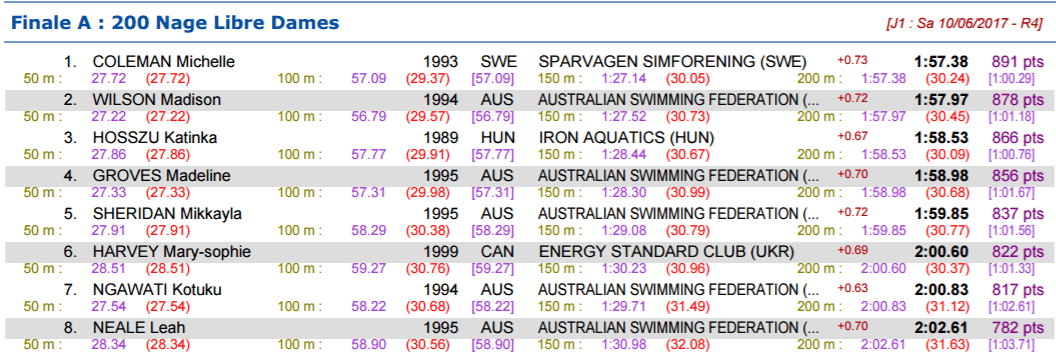The image size is (1056, 362).
Task: Click the session tag J1 : Sa 10/06/2017 - R4
Action: click(x=965, y=24)
